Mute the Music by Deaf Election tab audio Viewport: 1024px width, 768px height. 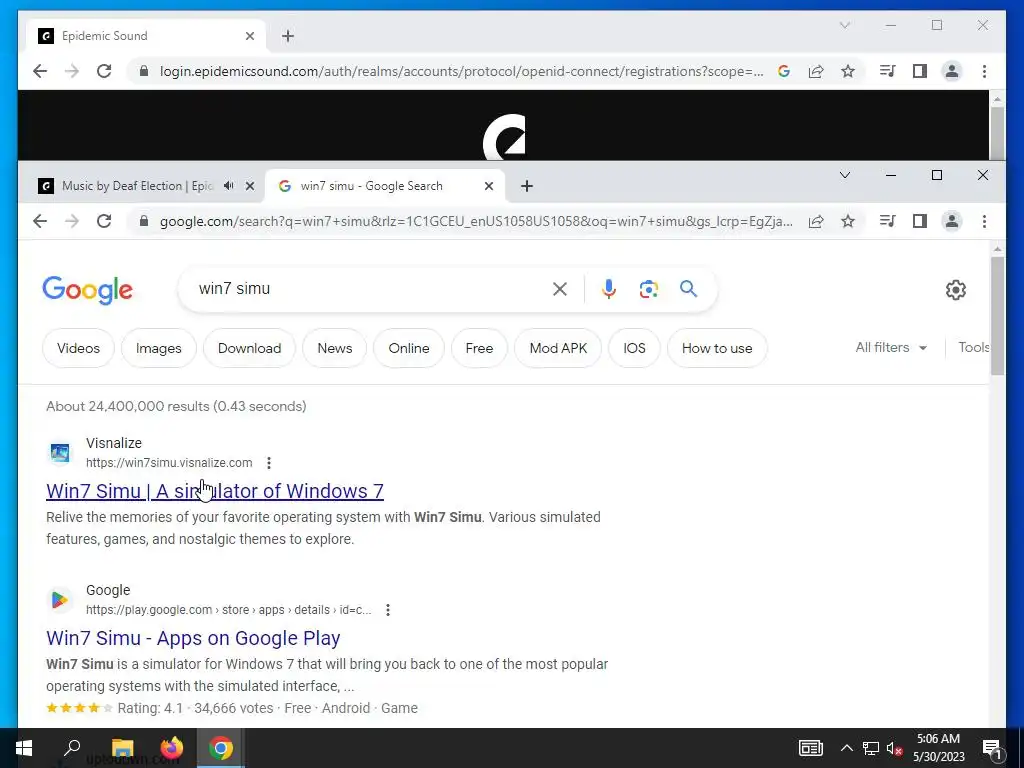(229, 186)
